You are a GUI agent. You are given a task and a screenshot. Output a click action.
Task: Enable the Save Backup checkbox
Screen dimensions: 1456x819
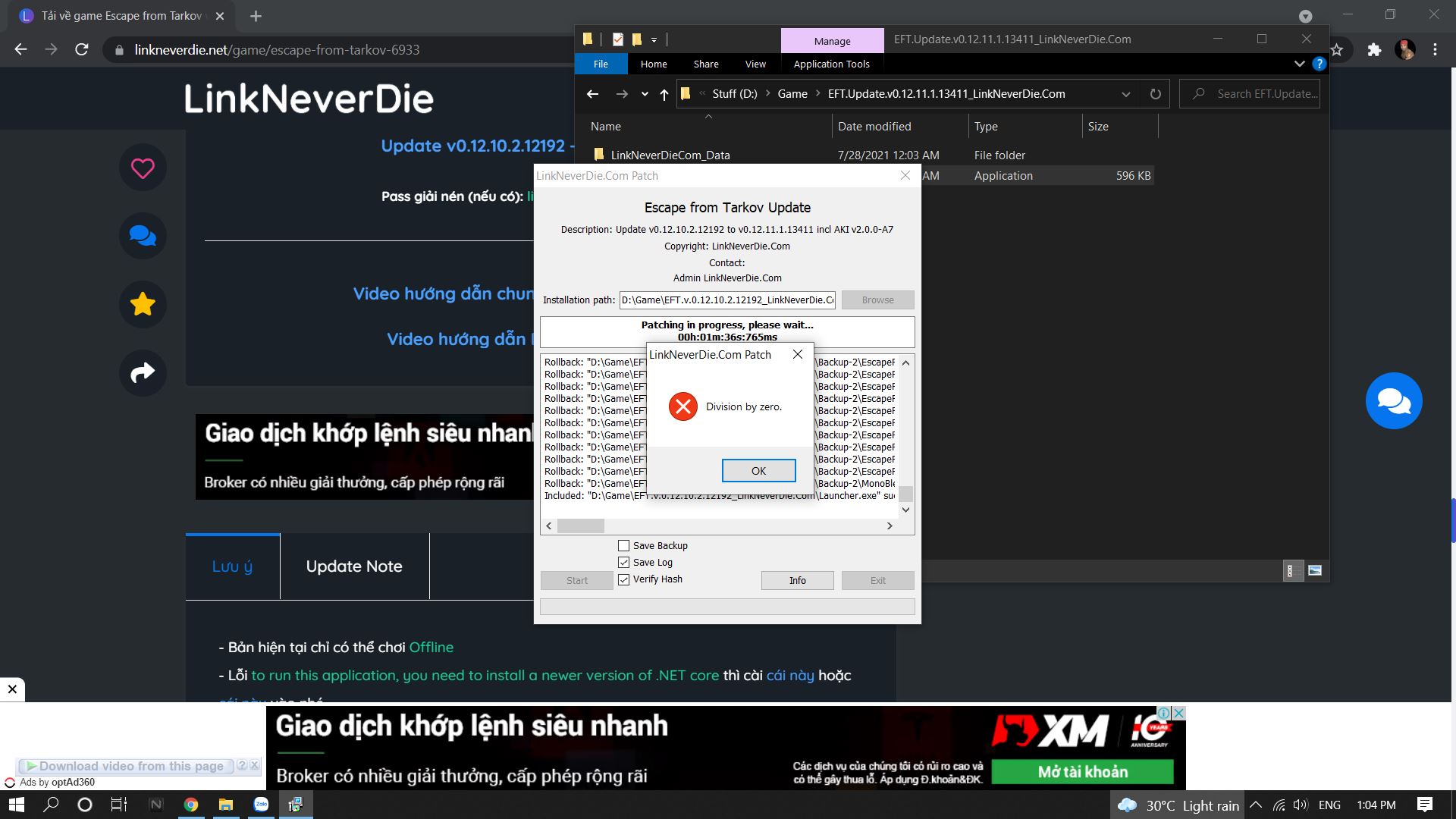click(x=623, y=546)
